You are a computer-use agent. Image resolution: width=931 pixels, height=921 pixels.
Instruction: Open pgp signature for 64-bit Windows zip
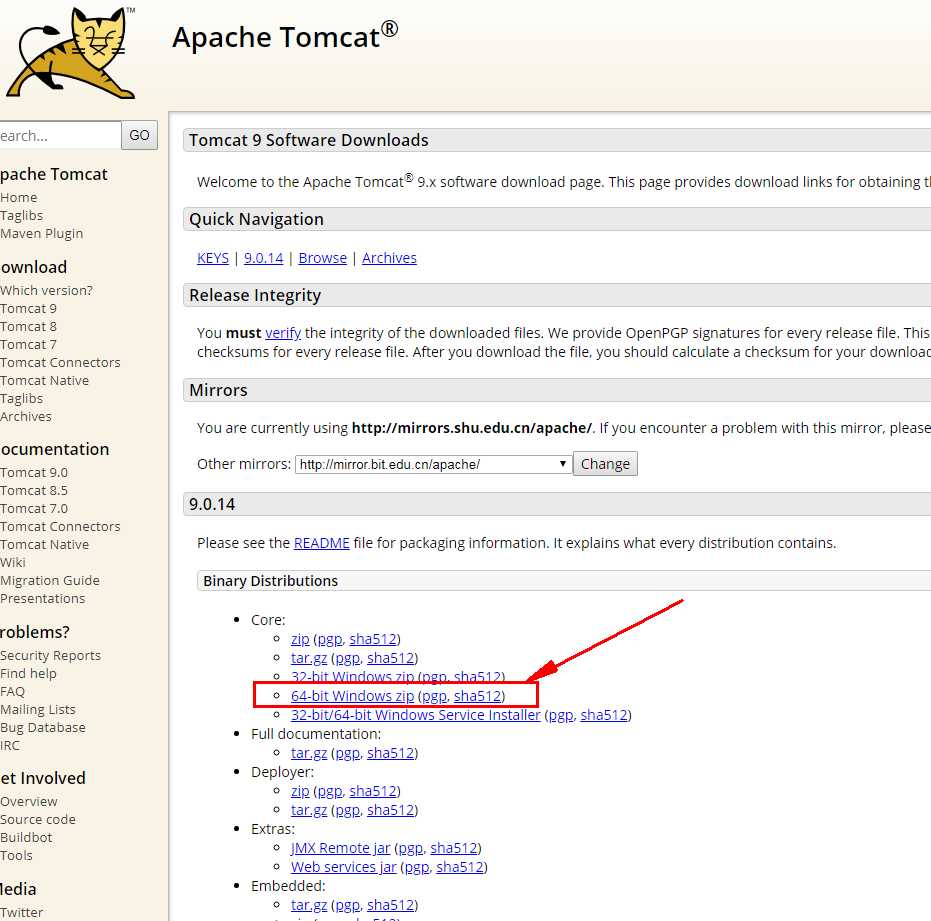pyautogui.click(x=435, y=696)
